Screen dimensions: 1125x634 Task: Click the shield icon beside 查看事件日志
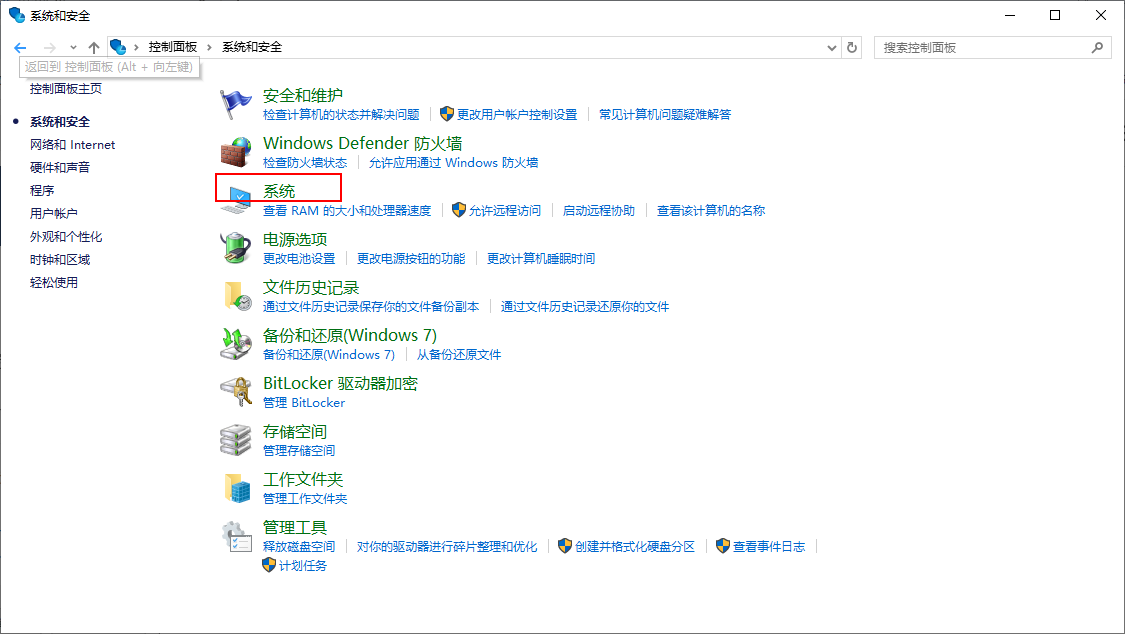click(722, 547)
